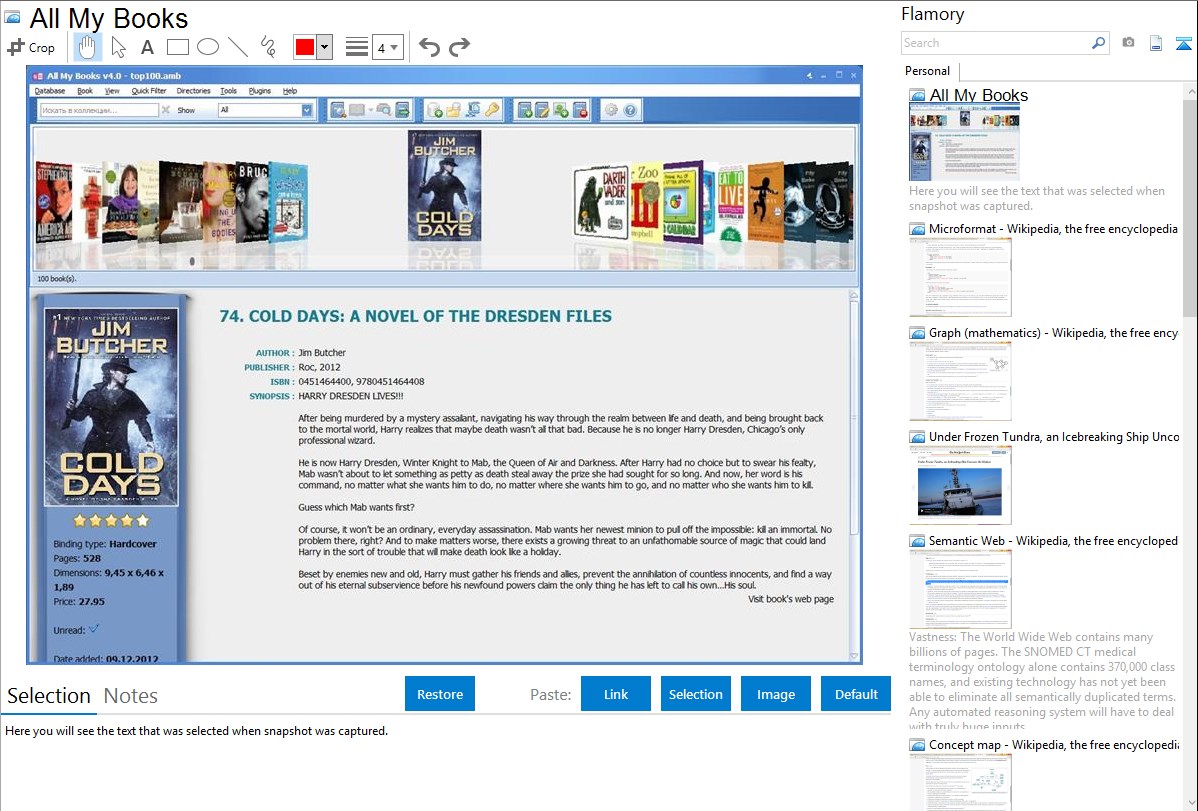Click the Paste Link button
1198x811 pixels.
coord(616,694)
